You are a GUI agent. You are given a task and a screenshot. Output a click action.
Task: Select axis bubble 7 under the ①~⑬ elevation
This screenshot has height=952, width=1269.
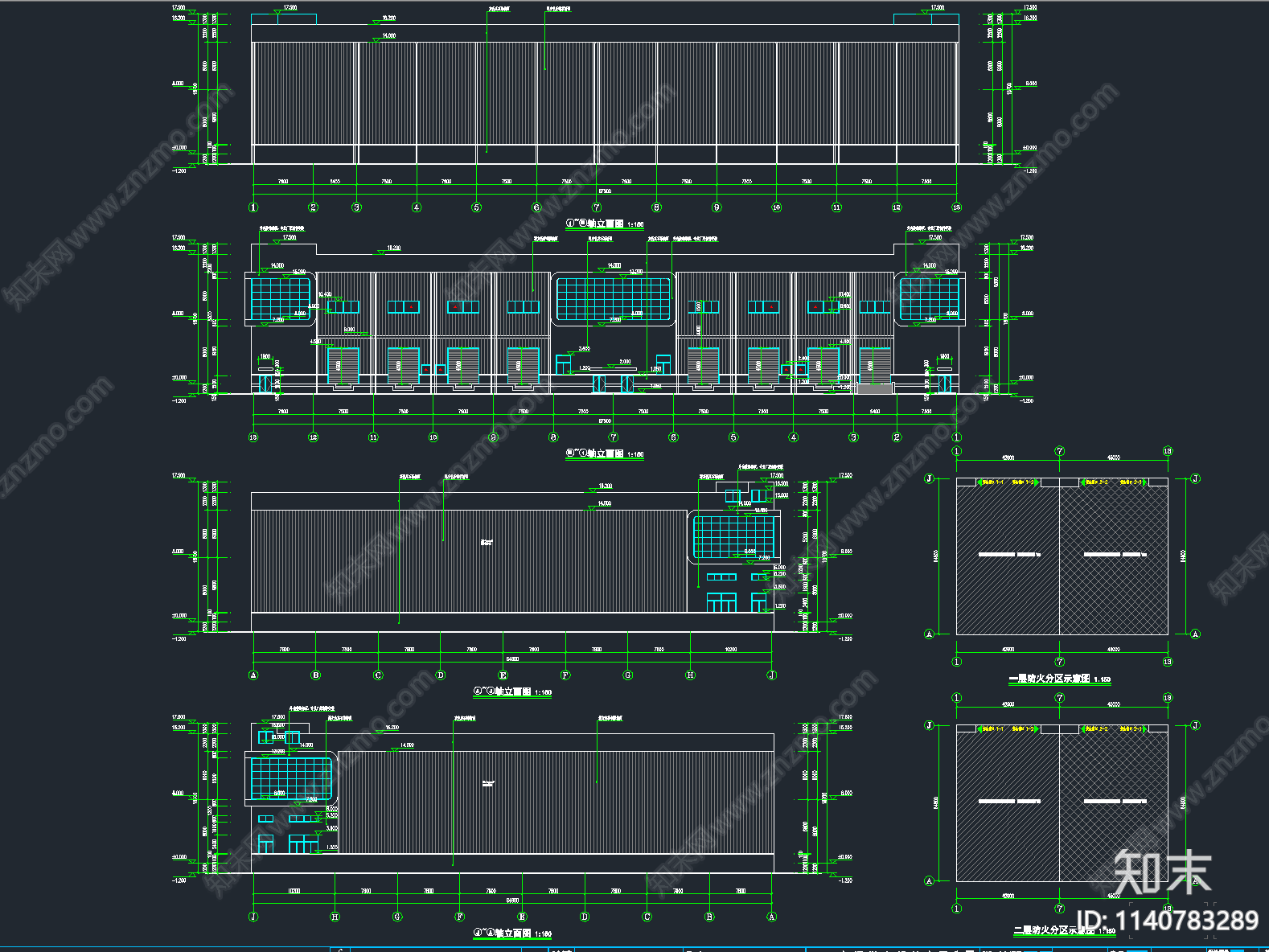point(597,207)
